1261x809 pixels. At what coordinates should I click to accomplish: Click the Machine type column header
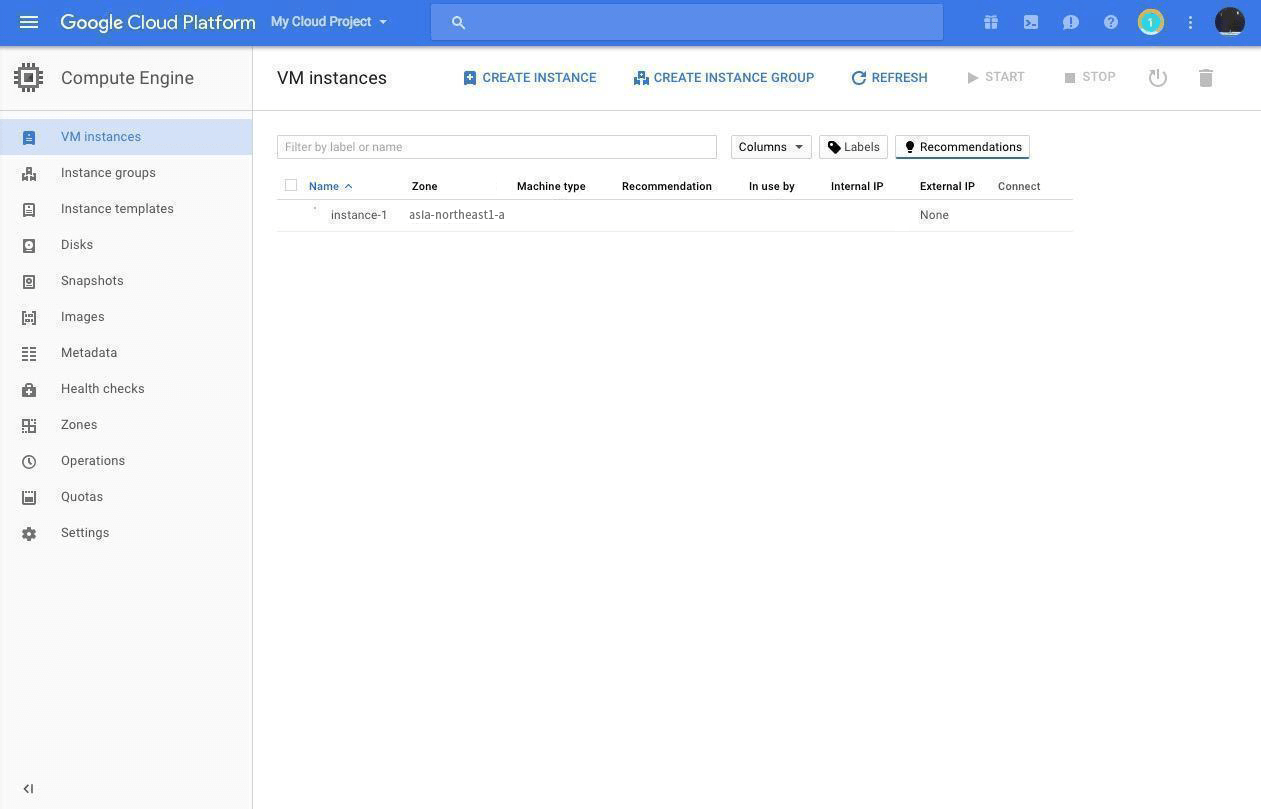pos(551,186)
